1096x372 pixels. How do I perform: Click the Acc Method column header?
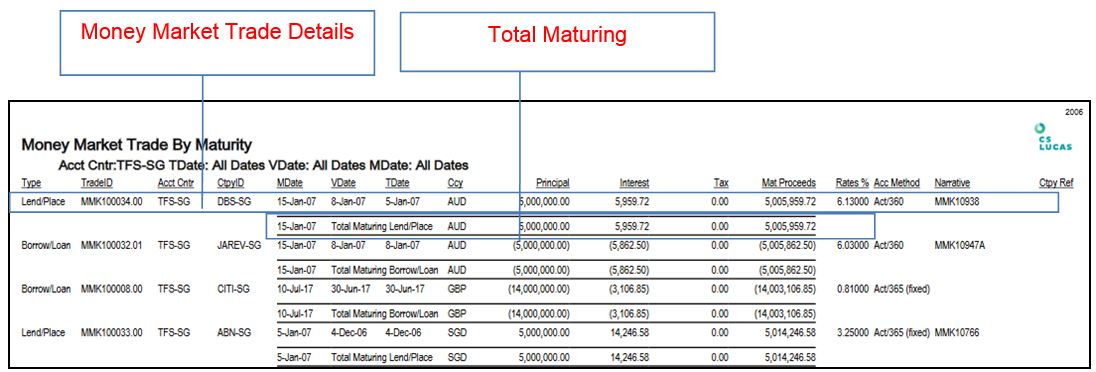point(897,183)
